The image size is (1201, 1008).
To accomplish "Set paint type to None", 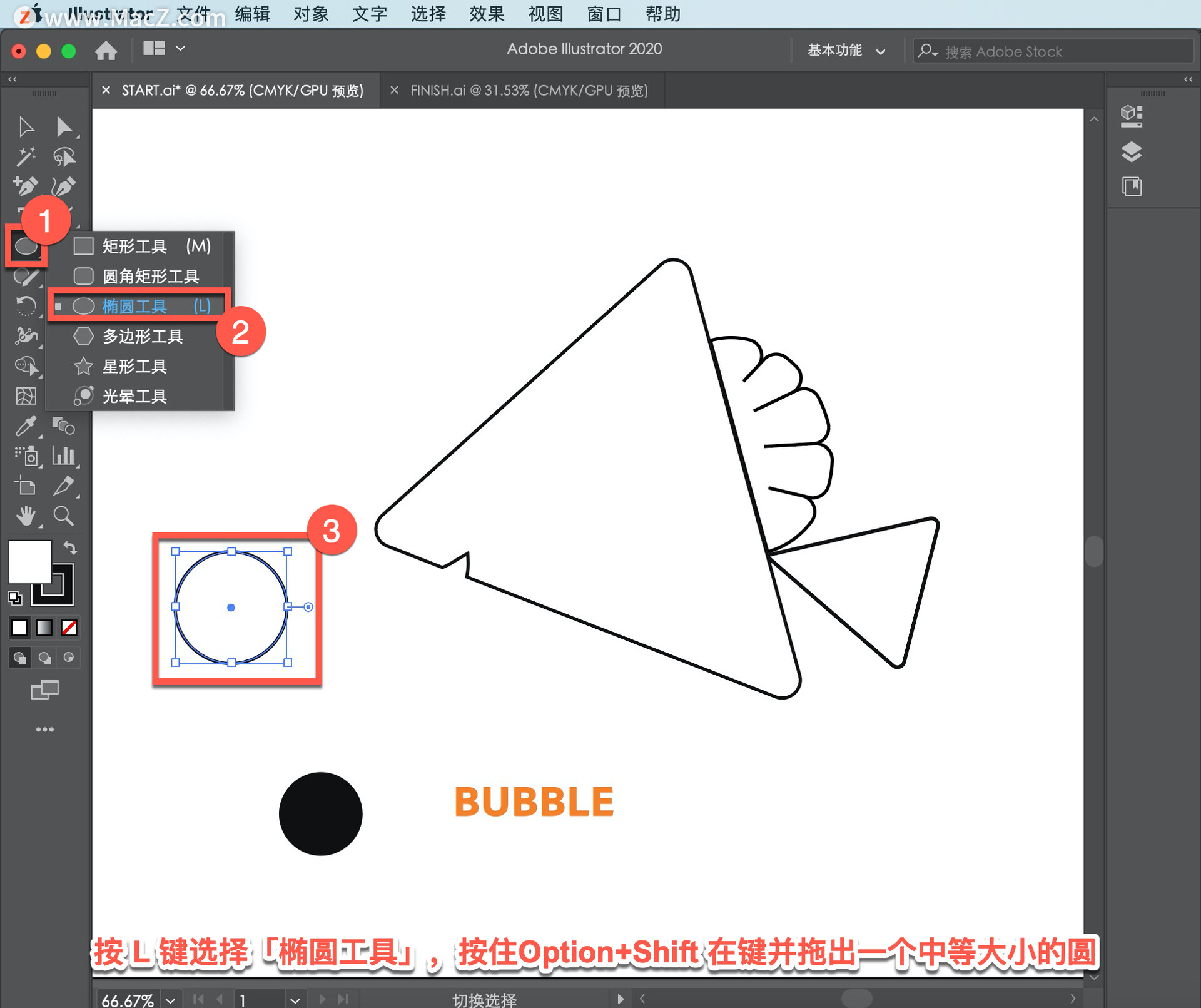I will click(69, 628).
